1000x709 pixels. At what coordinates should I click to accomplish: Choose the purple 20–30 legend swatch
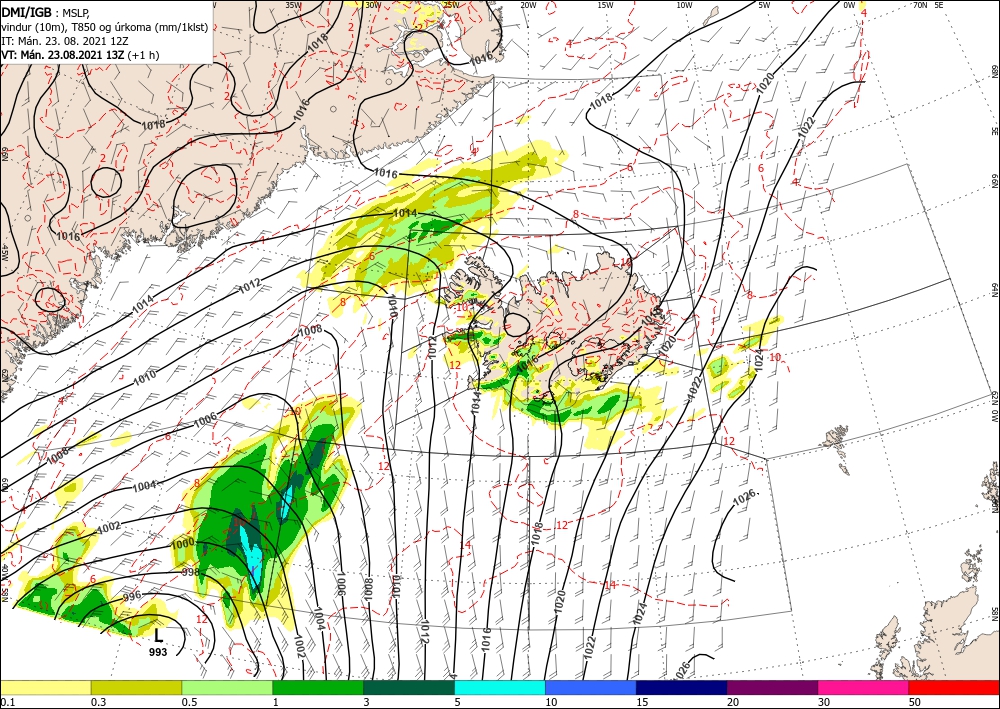click(x=772, y=687)
